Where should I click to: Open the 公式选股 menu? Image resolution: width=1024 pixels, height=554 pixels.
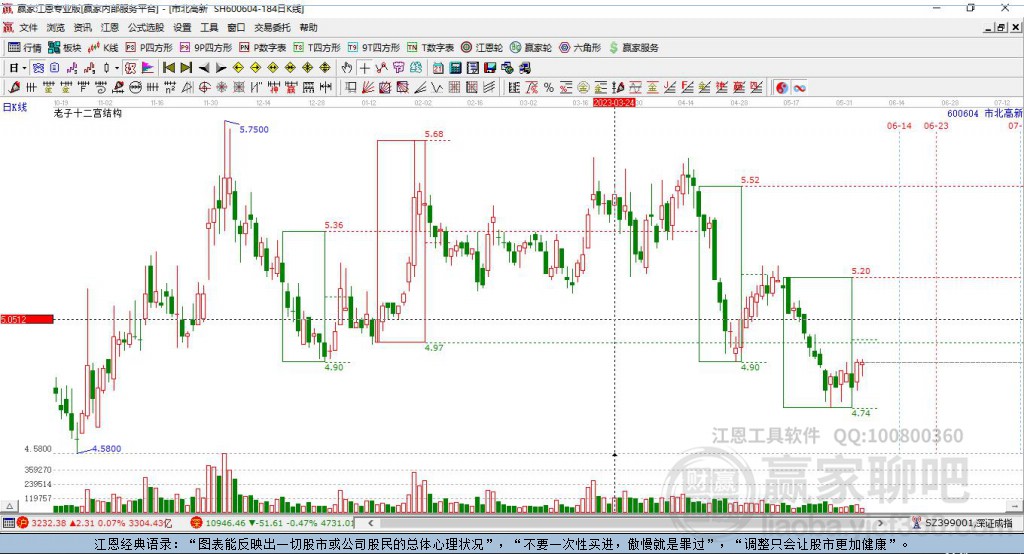(146, 27)
